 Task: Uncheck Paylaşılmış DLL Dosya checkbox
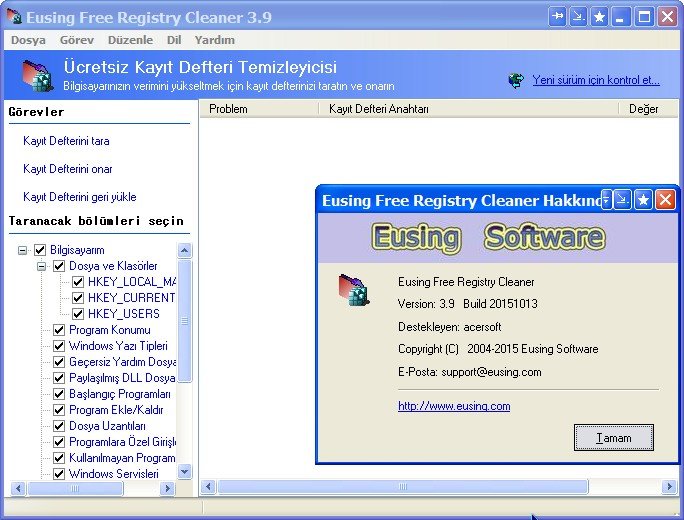tap(59, 378)
